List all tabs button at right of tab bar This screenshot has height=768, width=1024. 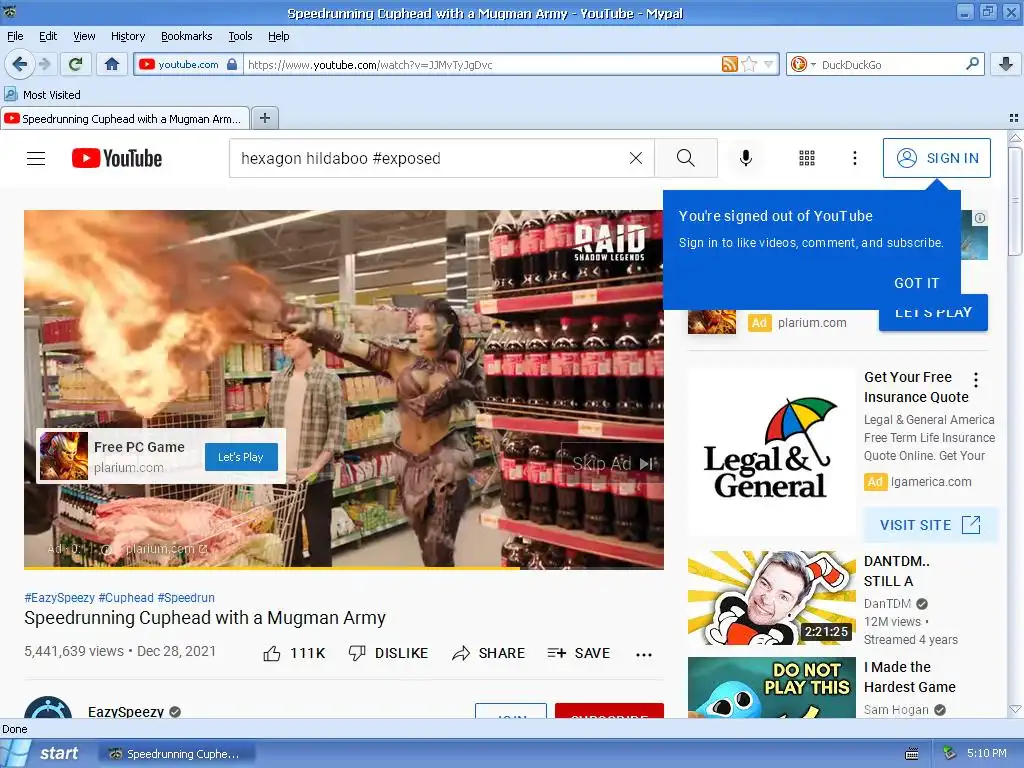pyautogui.click(x=1014, y=118)
